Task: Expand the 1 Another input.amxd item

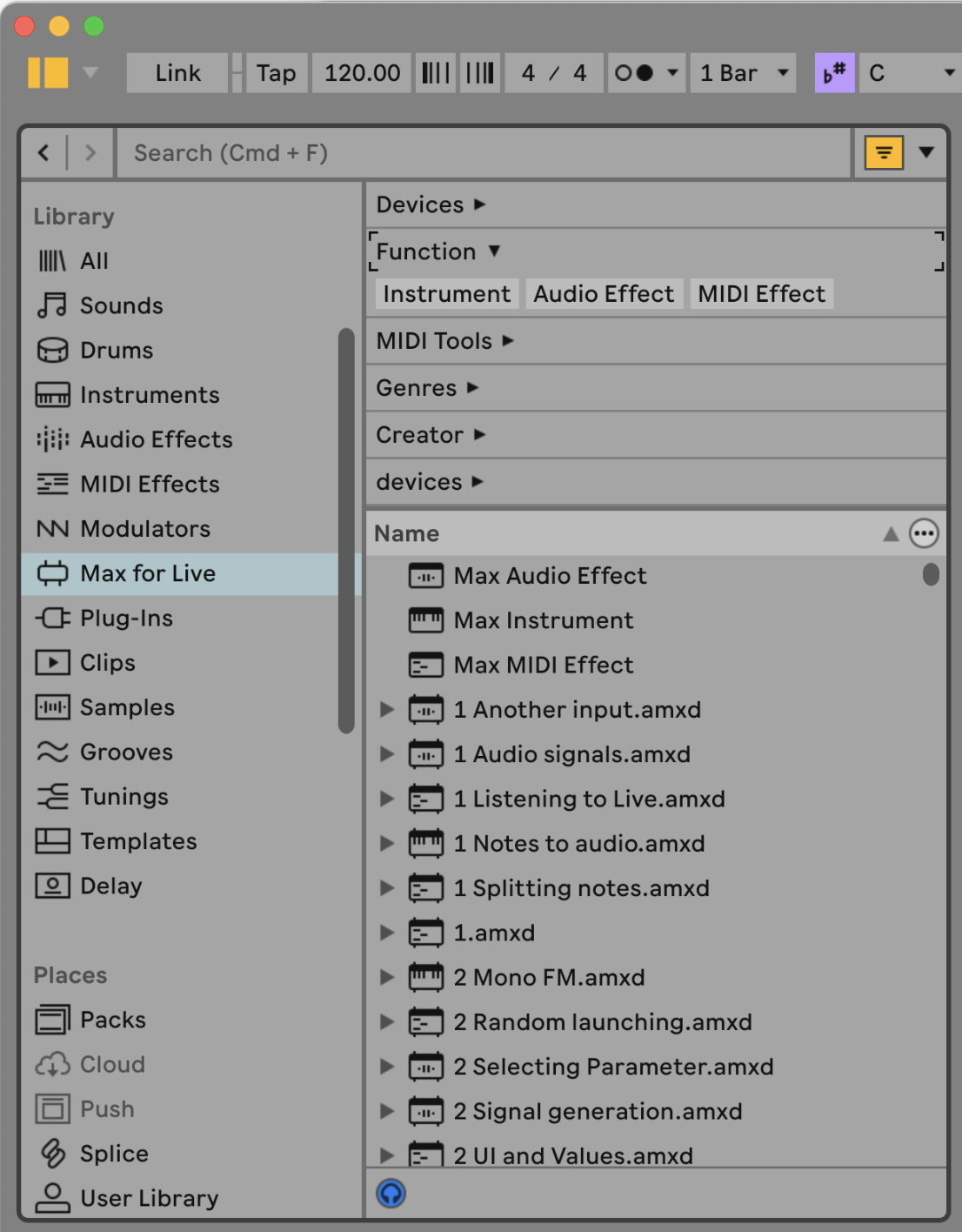Action: [387, 710]
